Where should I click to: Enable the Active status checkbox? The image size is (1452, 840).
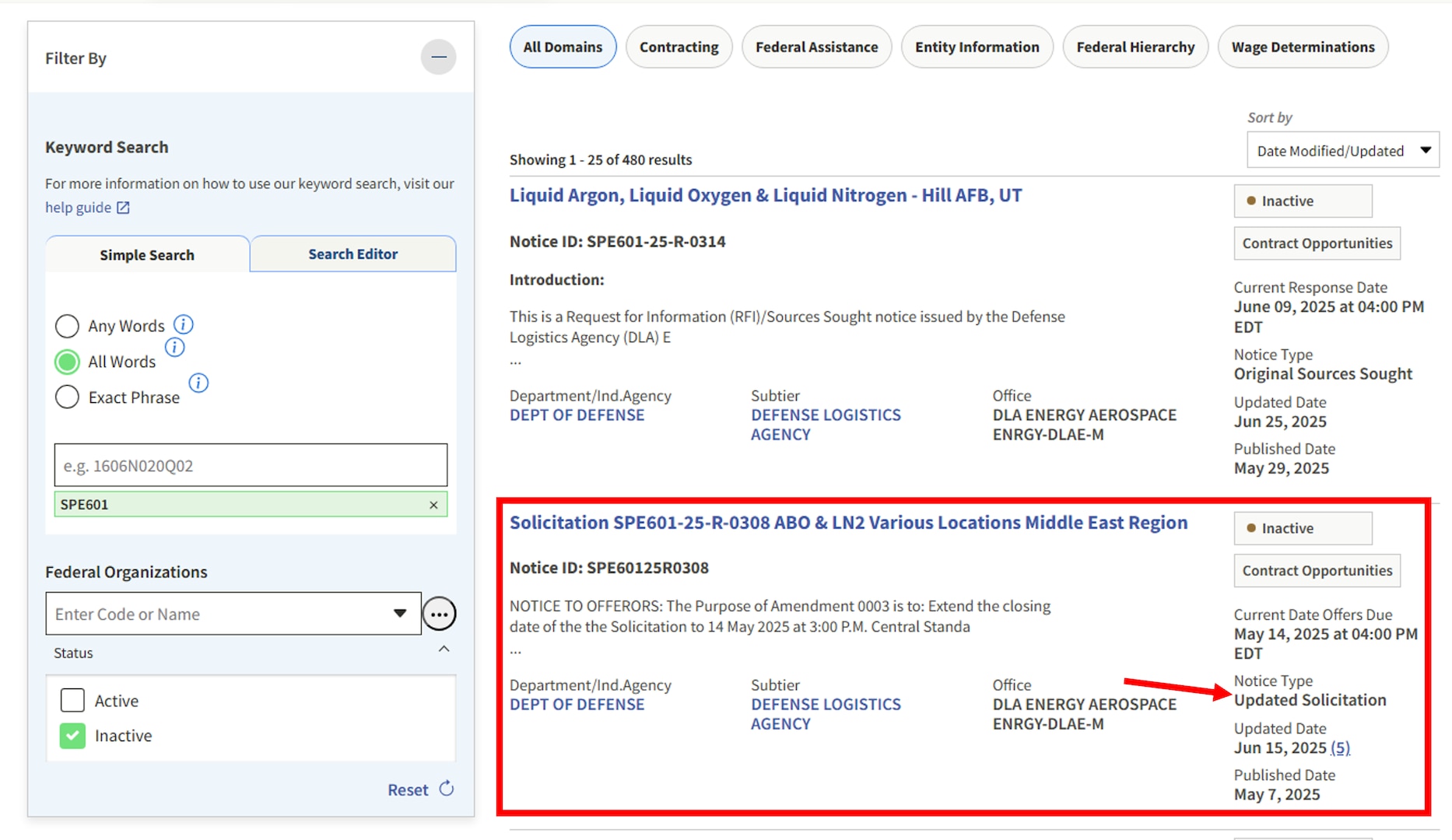[x=72, y=700]
